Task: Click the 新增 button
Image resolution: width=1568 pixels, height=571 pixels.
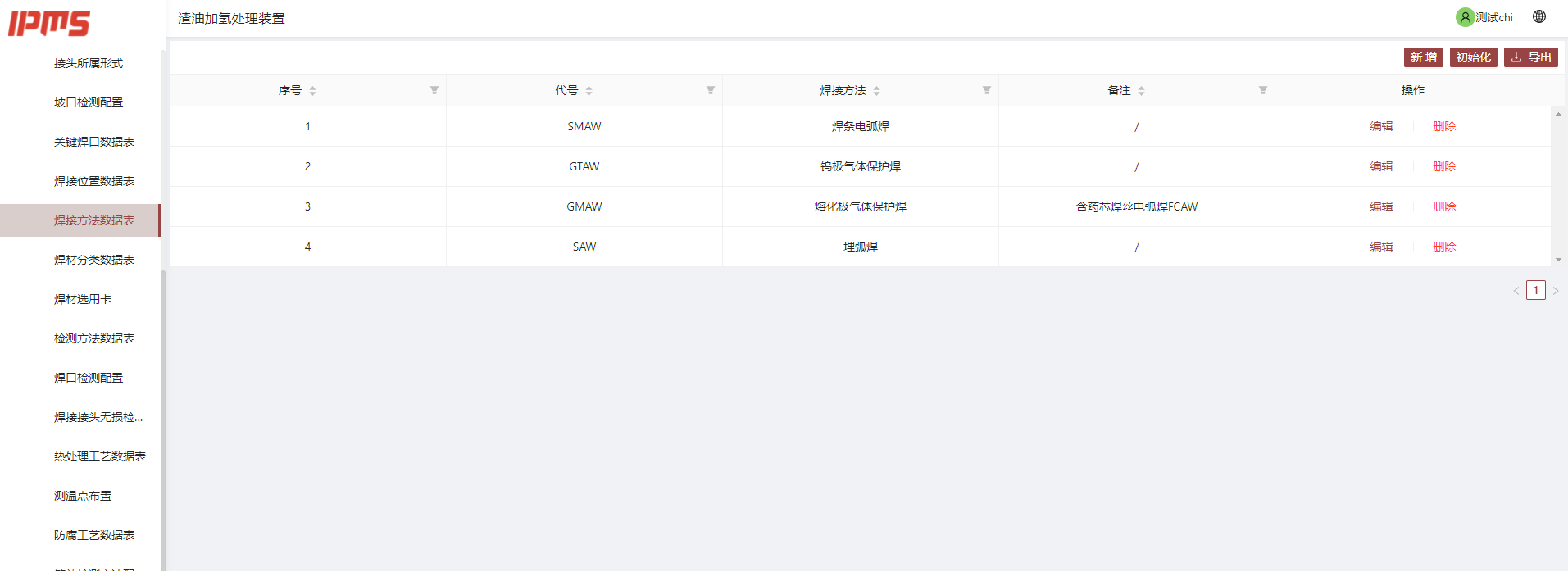Action: [1423, 57]
